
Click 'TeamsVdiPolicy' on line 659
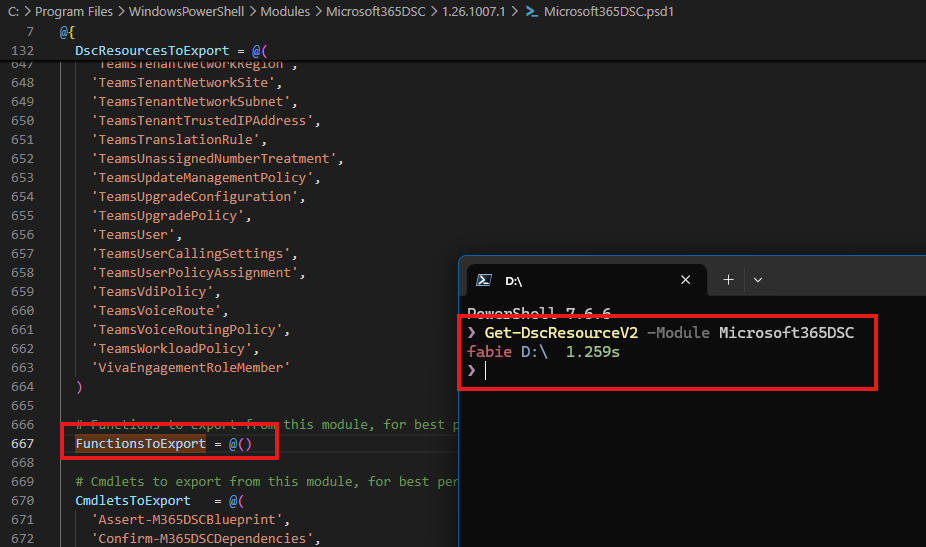point(152,291)
